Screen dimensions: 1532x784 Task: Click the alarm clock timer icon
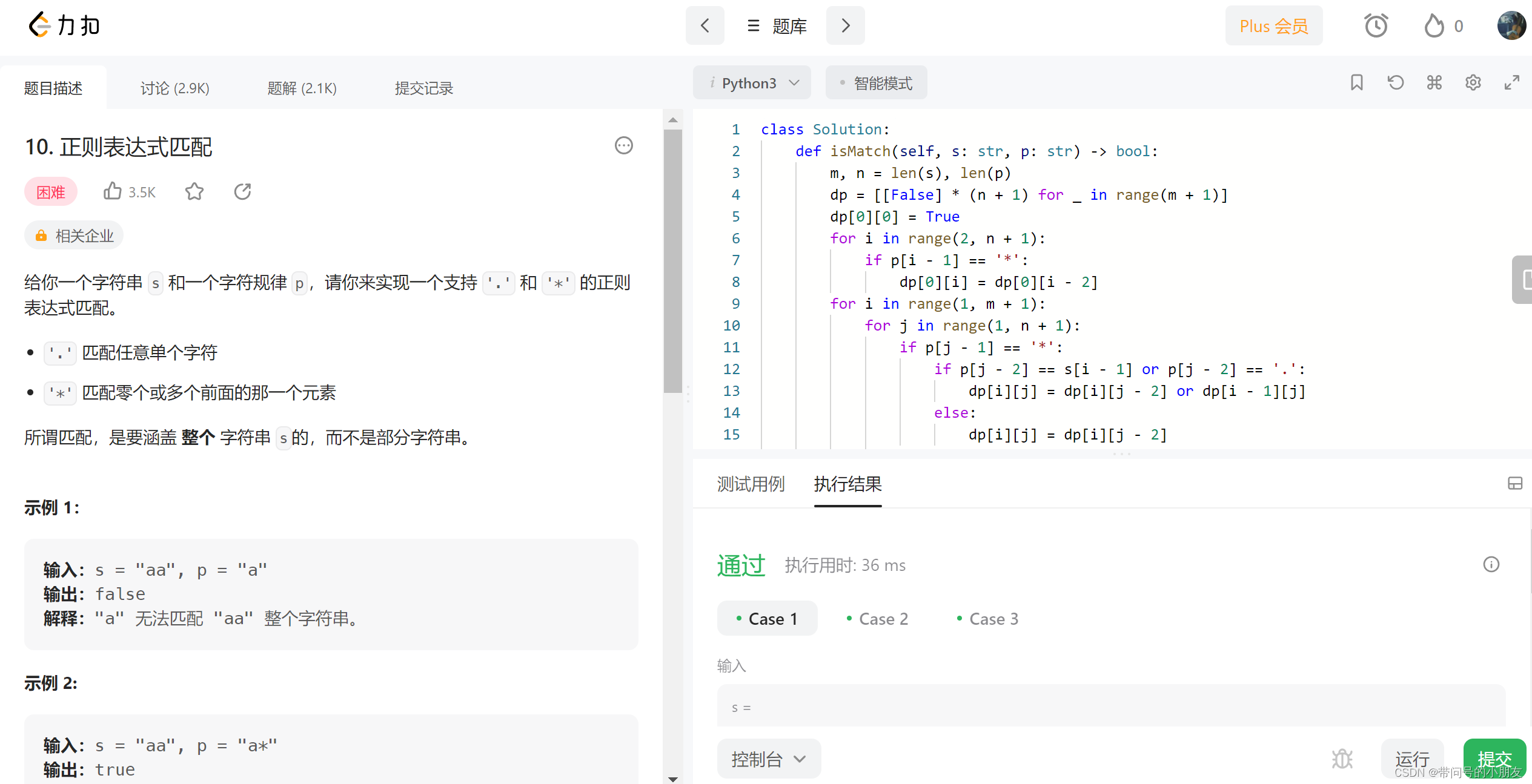click(x=1376, y=25)
